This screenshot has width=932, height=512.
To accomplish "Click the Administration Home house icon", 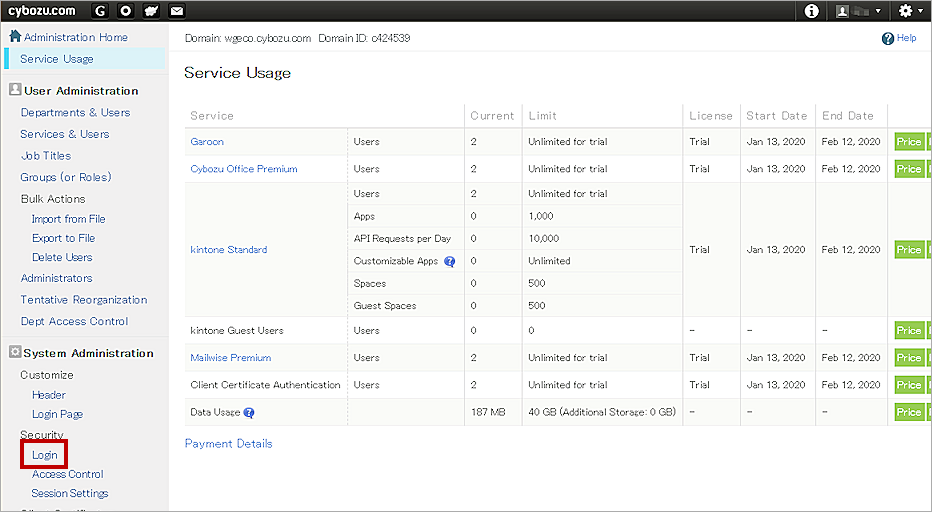I will pyautogui.click(x=15, y=36).
